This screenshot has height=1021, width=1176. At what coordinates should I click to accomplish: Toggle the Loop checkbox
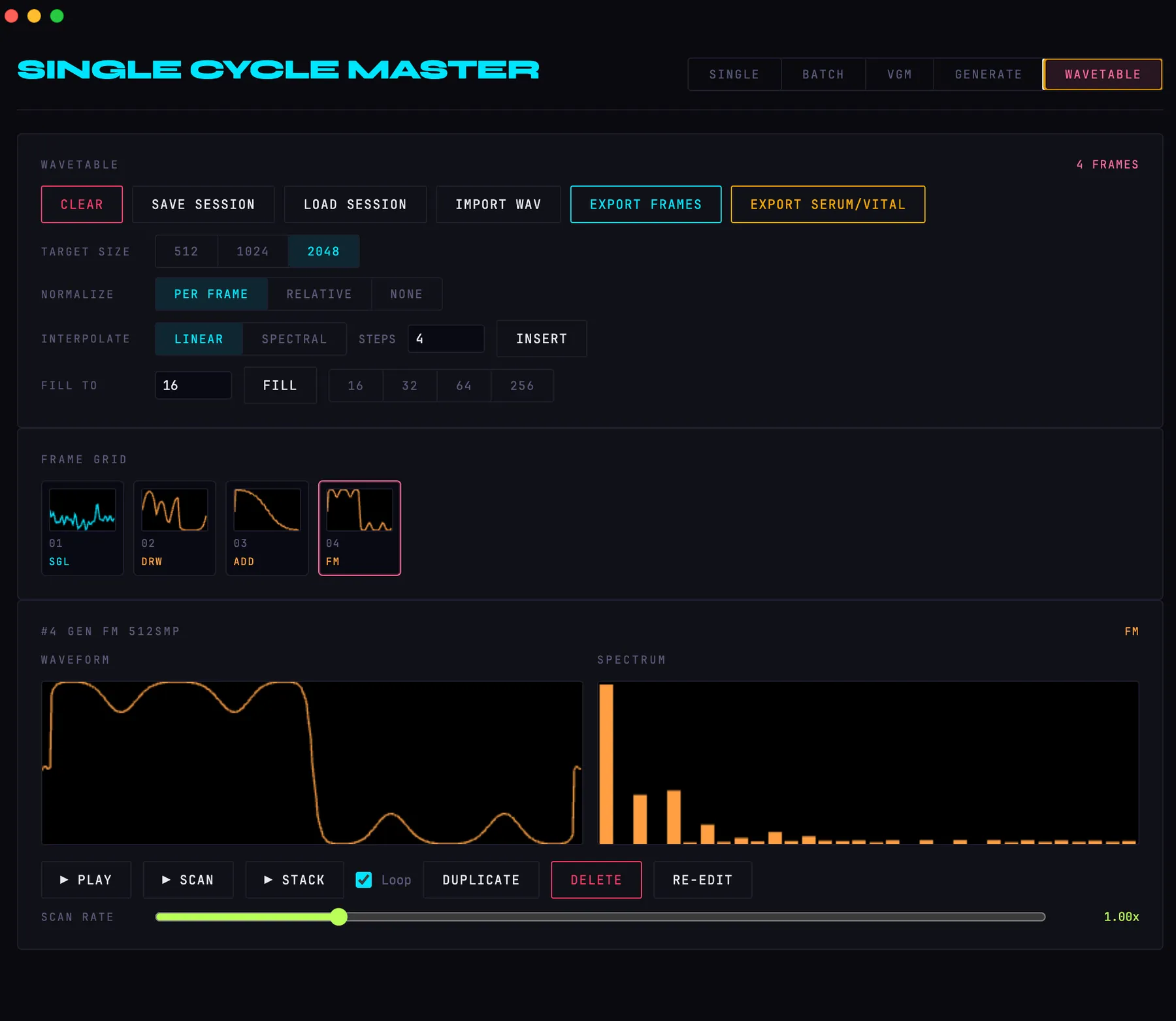click(x=364, y=880)
